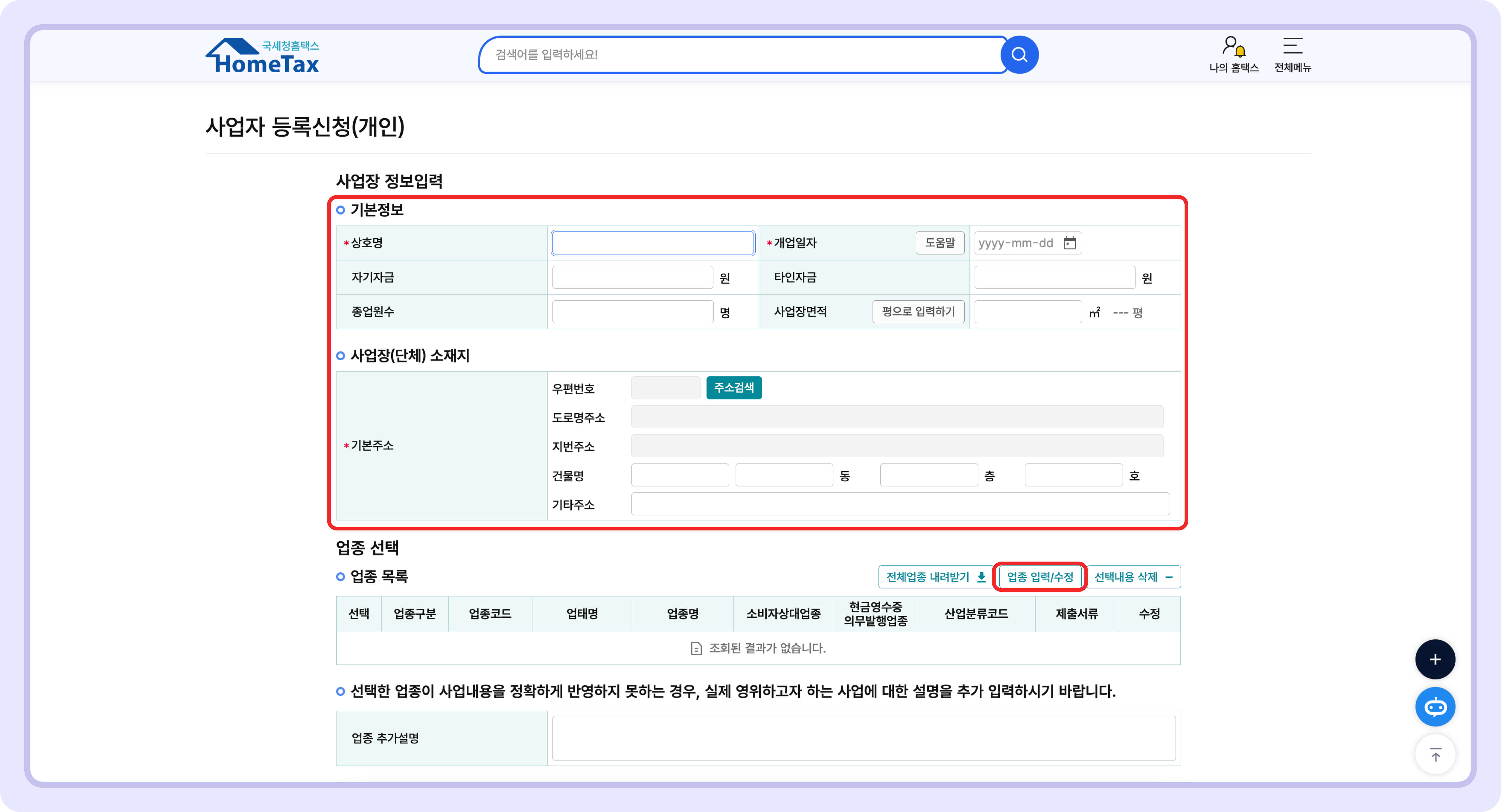Click the 기타주소 input field
This screenshot has width=1501, height=812.
pyautogui.click(x=897, y=504)
